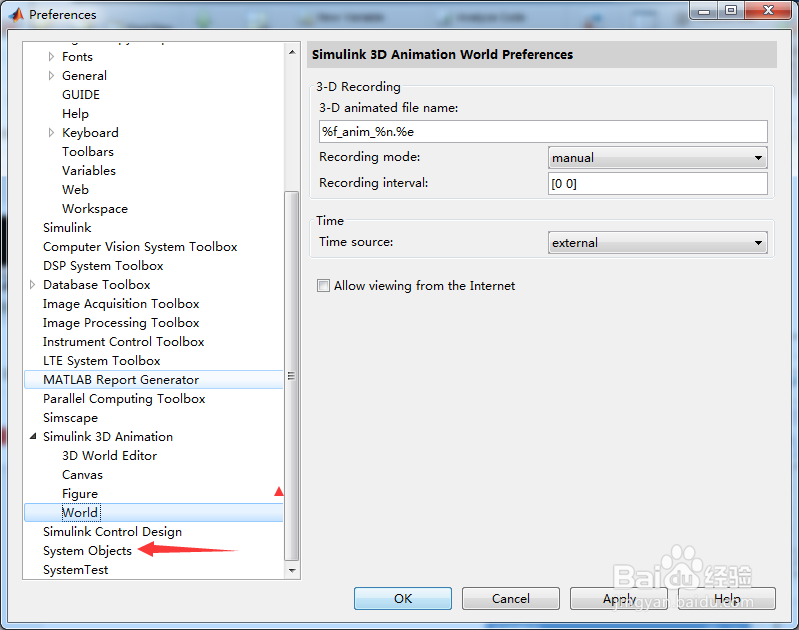Select Workspace preferences
The height and width of the screenshot is (630, 799).
pos(95,208)
